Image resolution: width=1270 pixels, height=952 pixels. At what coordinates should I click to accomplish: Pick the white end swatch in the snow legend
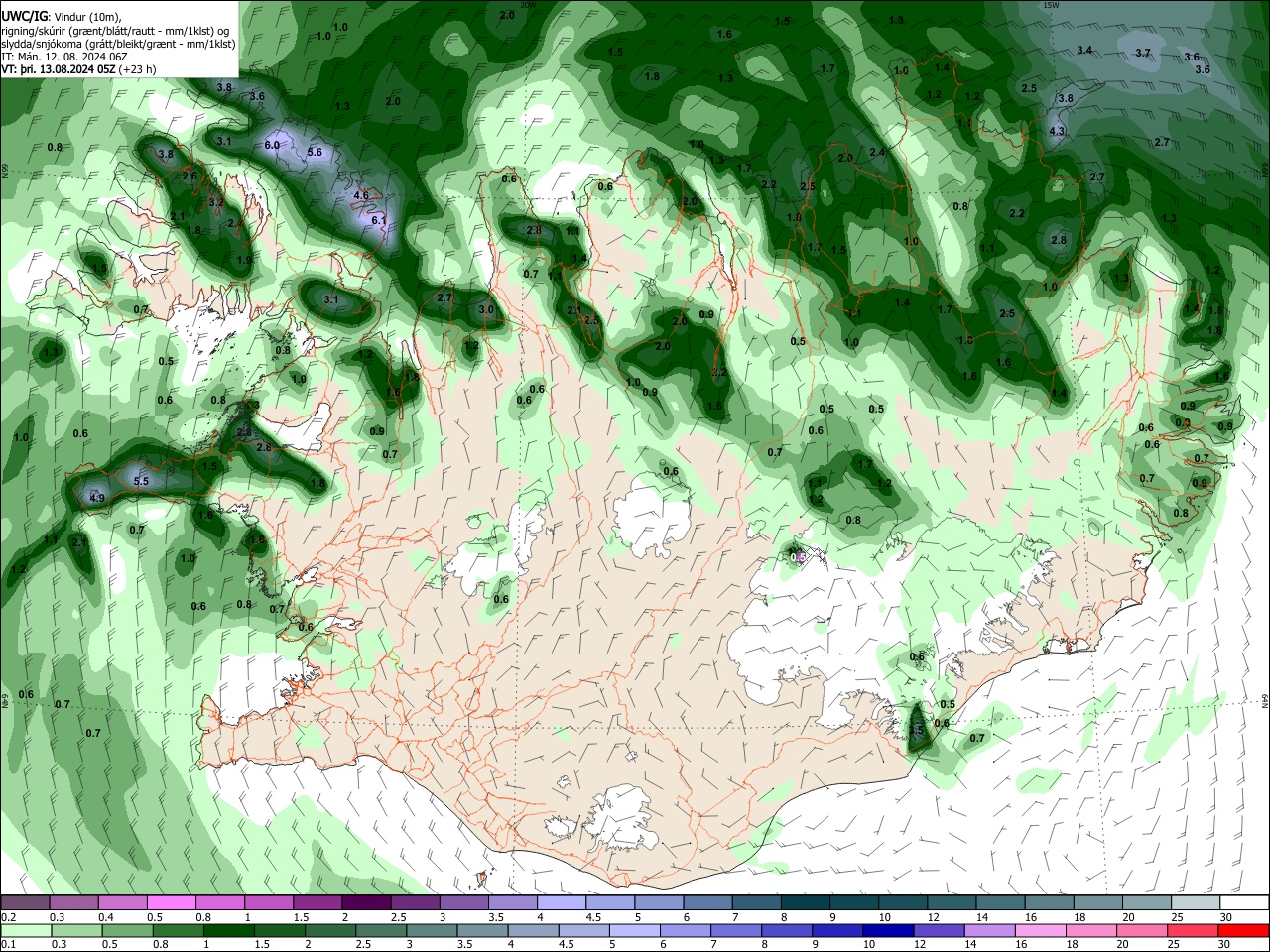(x=1244, y=903)
